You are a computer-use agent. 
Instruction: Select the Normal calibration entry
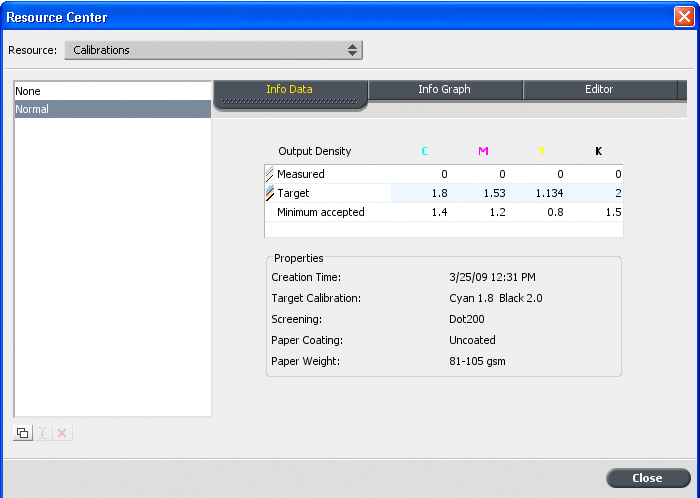click(113, 109)
